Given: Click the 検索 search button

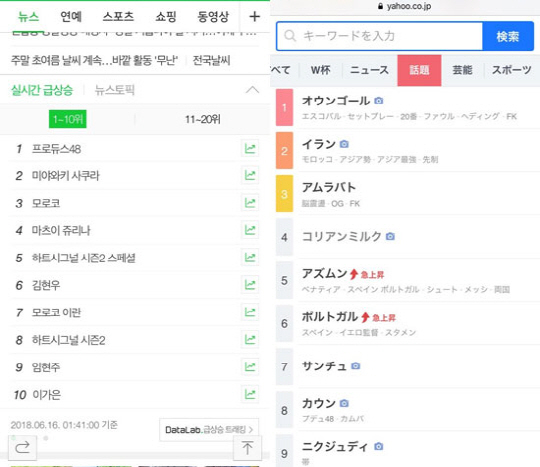Looking at the screenshot, I should tap(508, 36).
